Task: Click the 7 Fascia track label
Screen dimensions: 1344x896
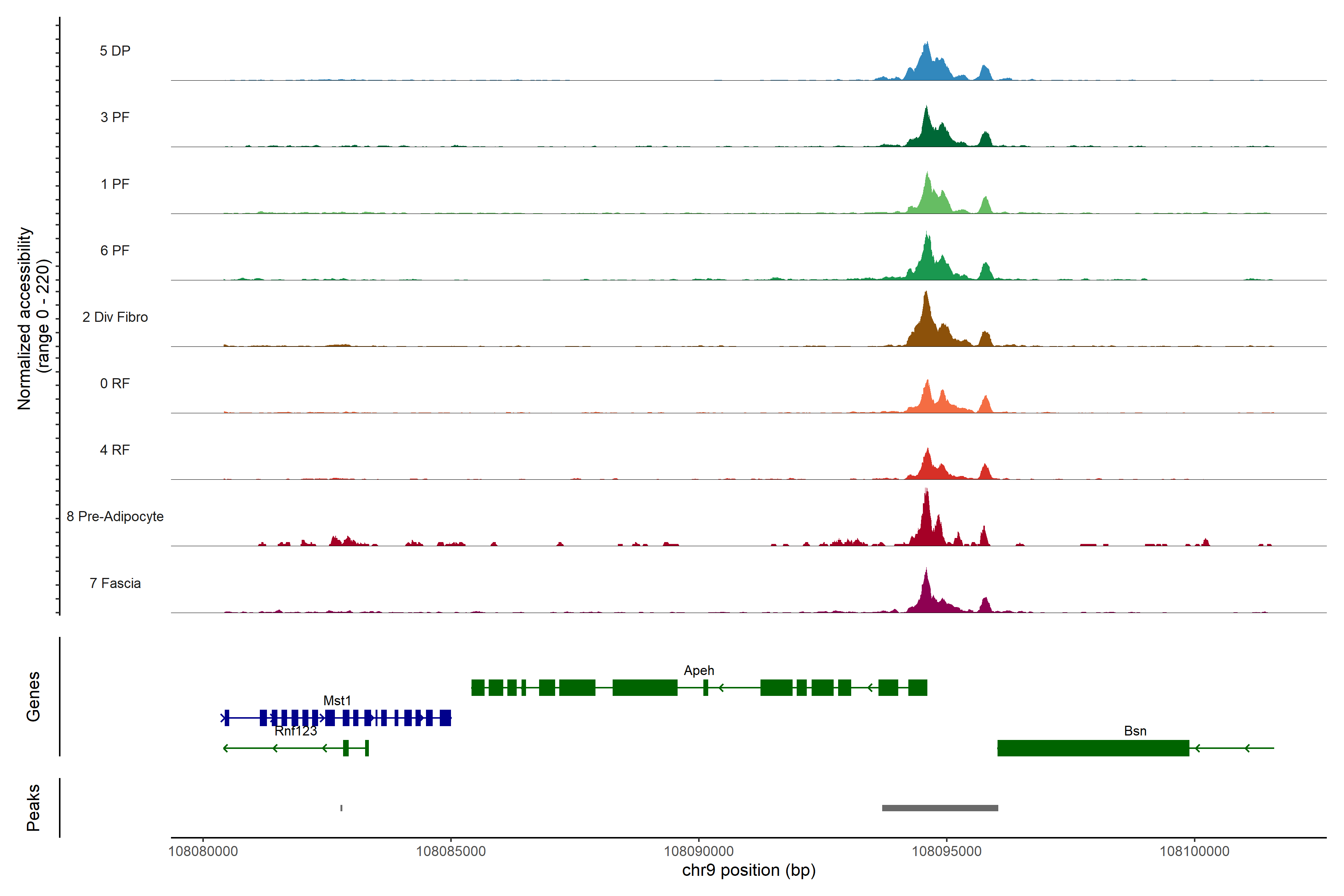Action: pyautogui.click(x=115, y=583)
